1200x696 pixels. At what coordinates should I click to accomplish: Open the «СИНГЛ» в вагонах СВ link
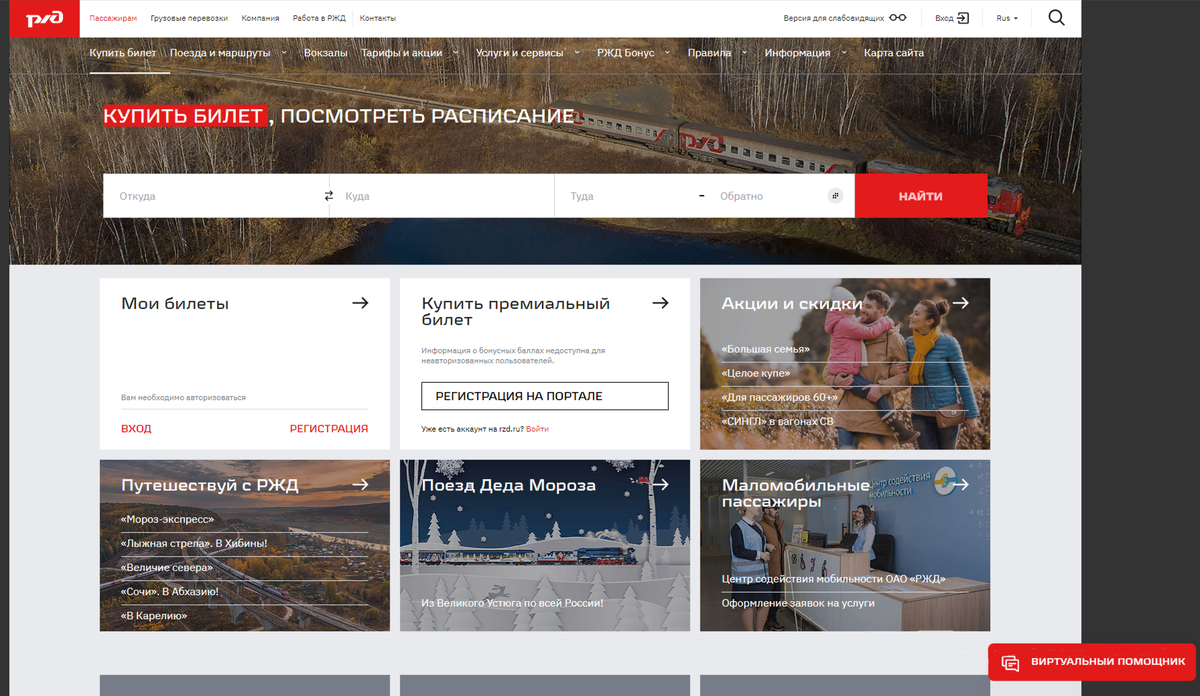coord(777,421)
